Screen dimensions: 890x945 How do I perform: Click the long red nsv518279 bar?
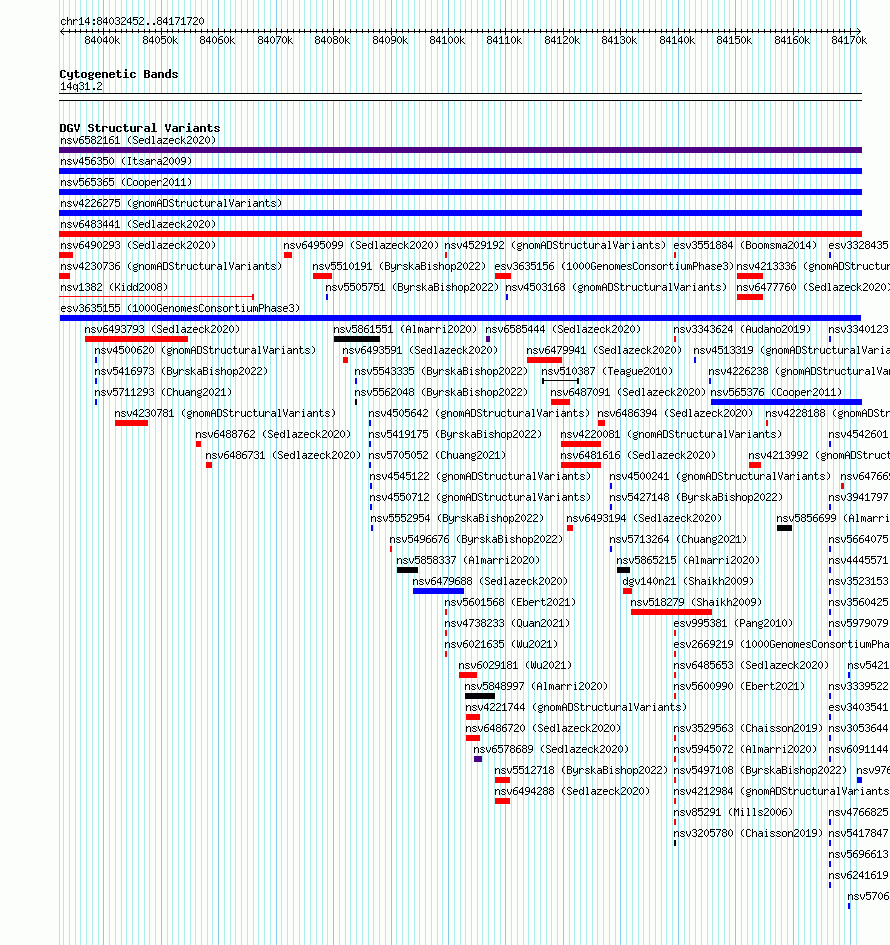[x=671, y=612]
